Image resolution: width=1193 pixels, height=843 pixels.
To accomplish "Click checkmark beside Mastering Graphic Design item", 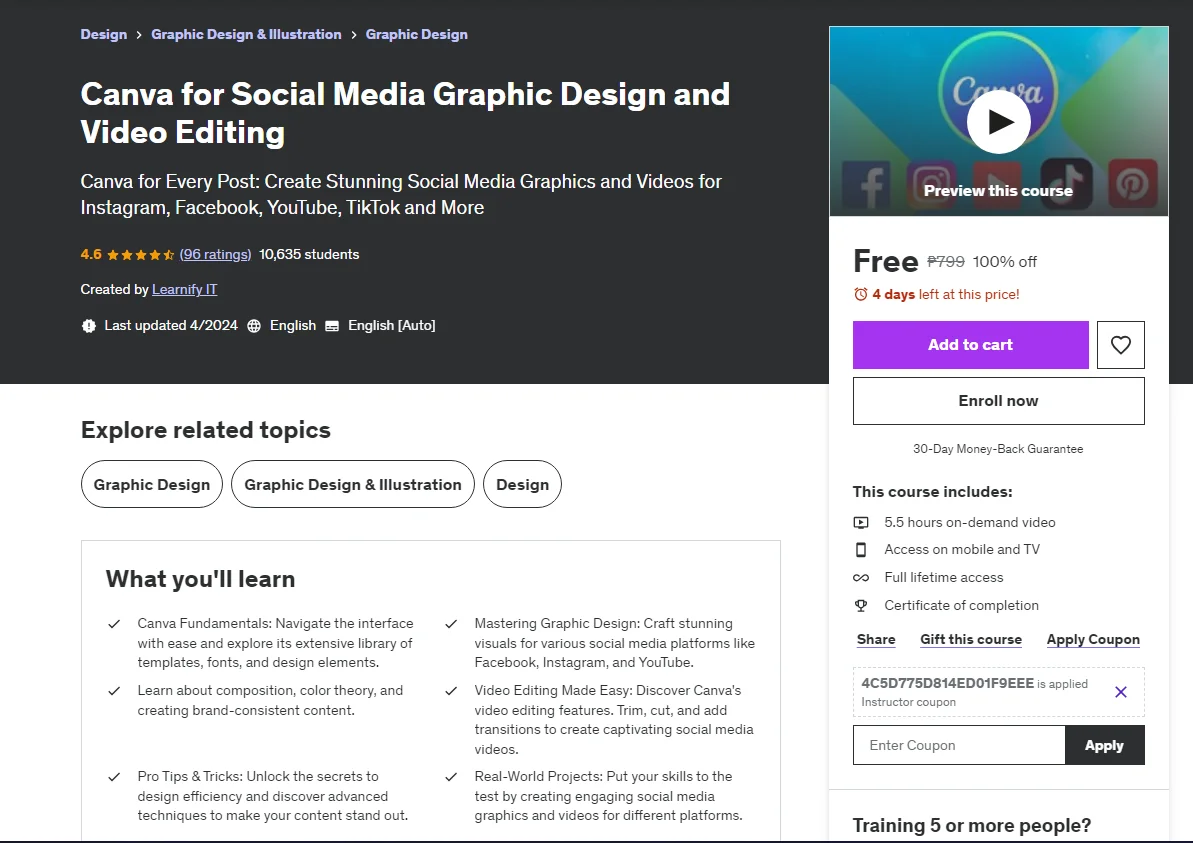I will click(451, 624).
